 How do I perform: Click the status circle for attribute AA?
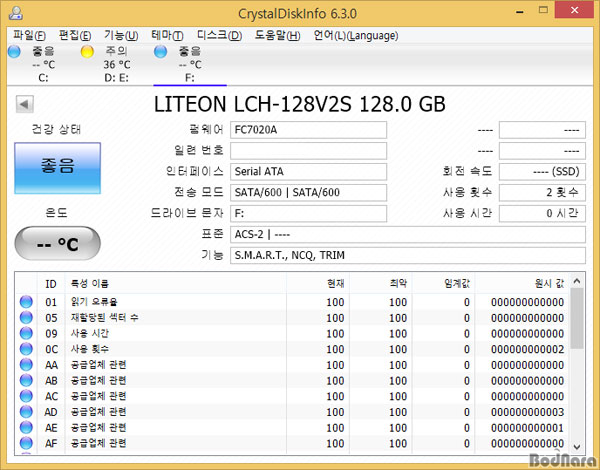[x=26, y=365]
